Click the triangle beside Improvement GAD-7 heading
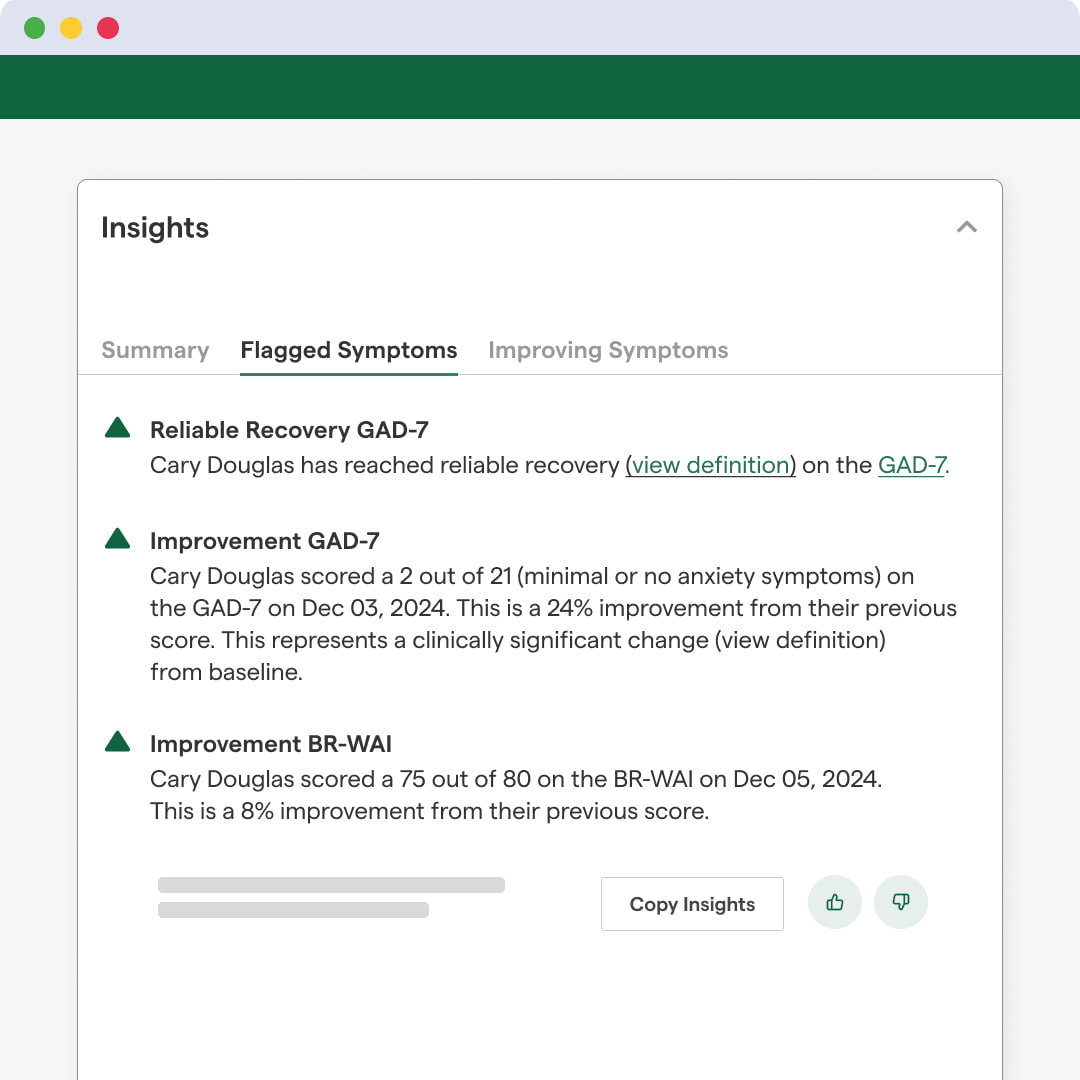This screenshot has height=1080, width=1080. (x=118, y=540)
